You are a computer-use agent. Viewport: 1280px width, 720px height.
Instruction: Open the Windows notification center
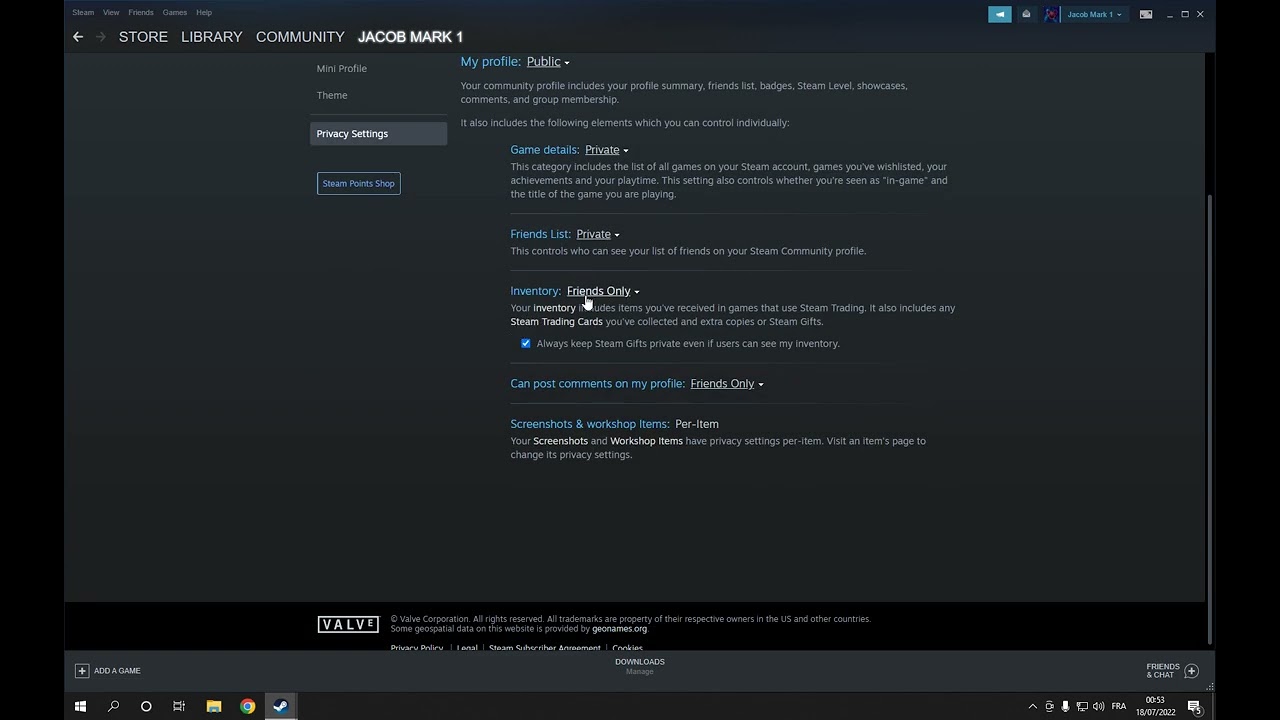tap(1194, 707)
